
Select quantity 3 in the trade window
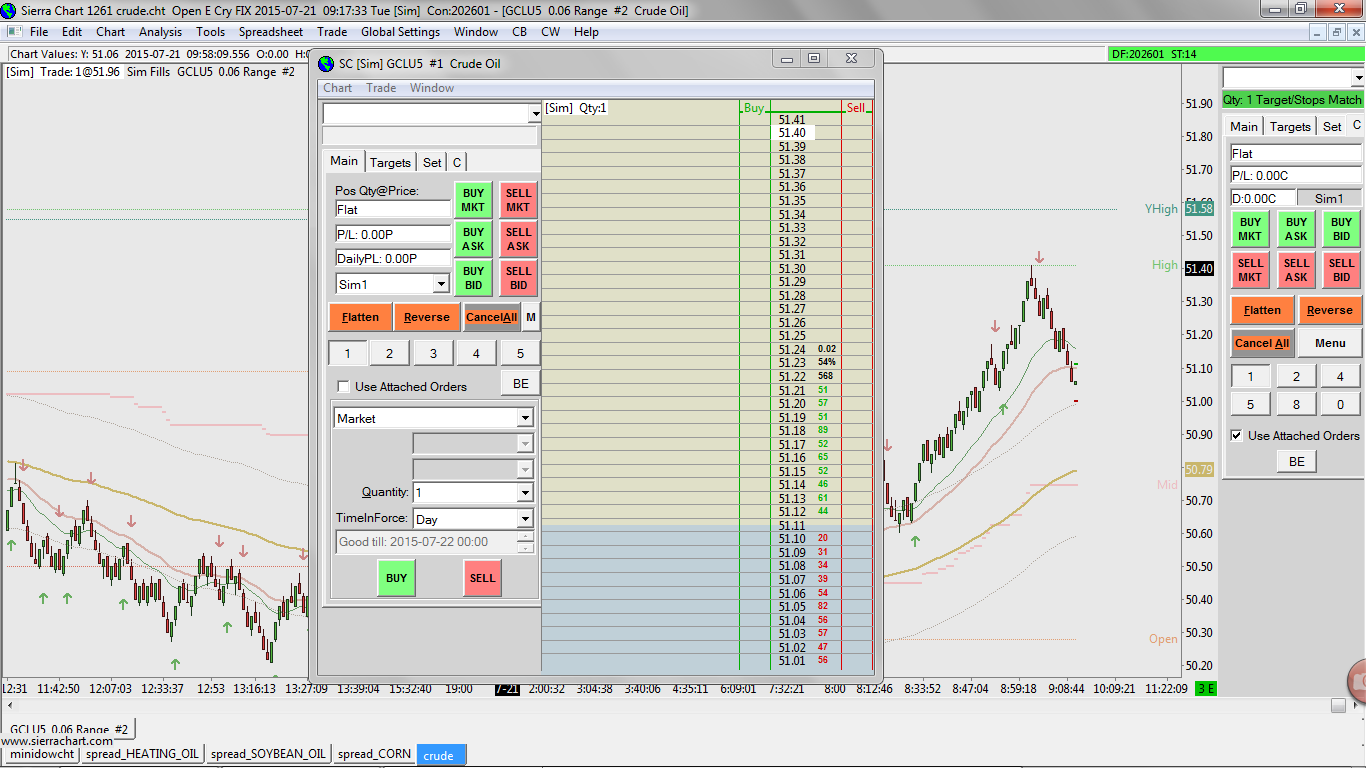pos(433,353)
